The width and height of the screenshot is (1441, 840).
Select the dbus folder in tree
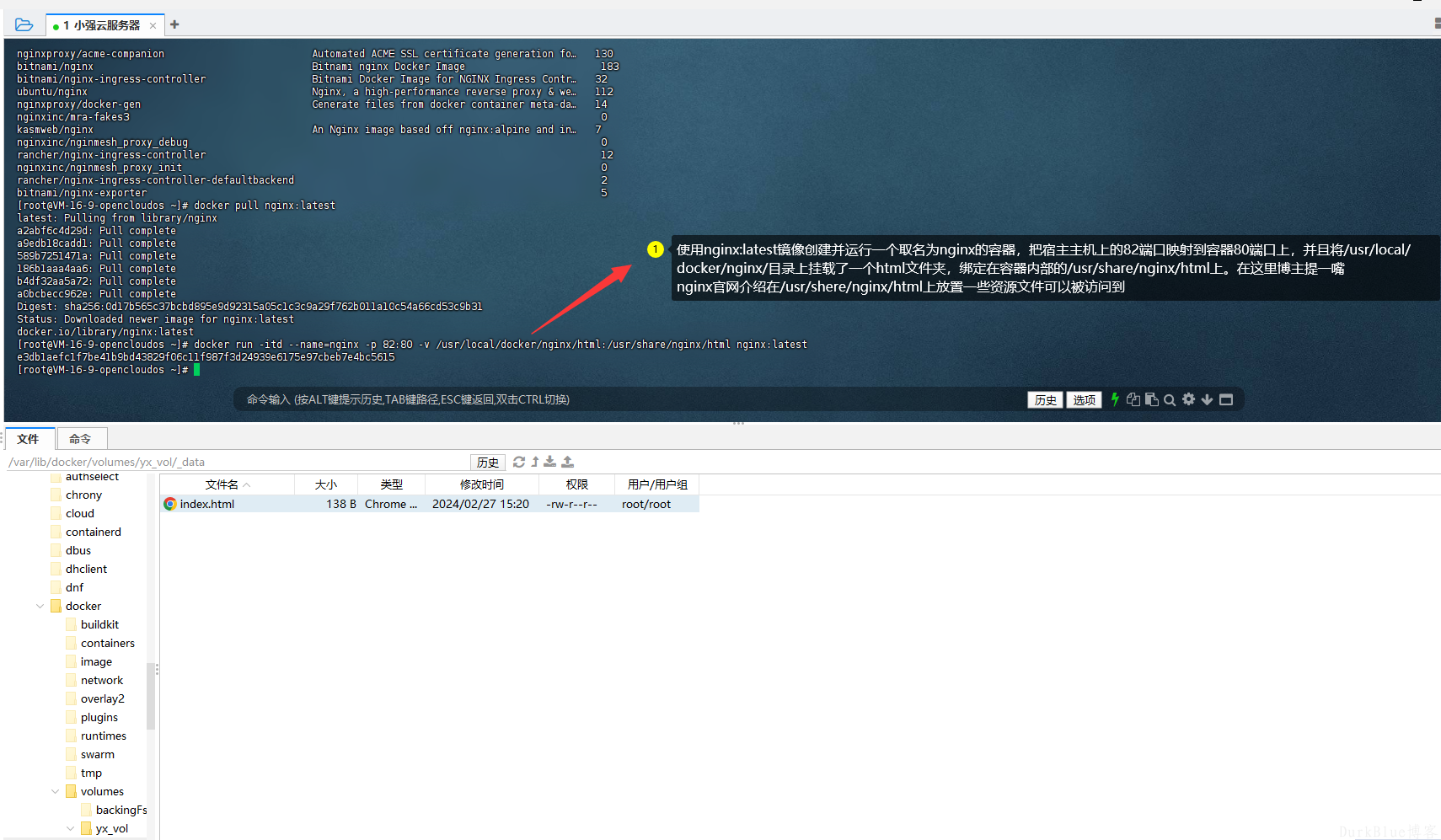coord(78,550)
